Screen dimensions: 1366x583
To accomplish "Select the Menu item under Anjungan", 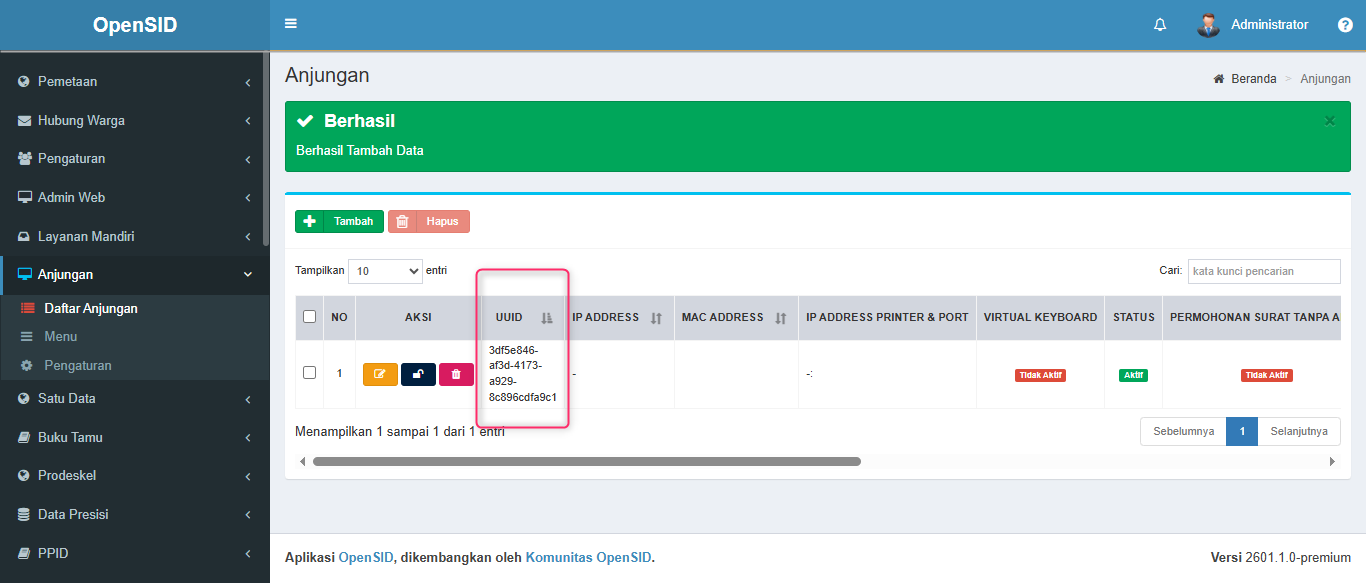I will [60, 337].
